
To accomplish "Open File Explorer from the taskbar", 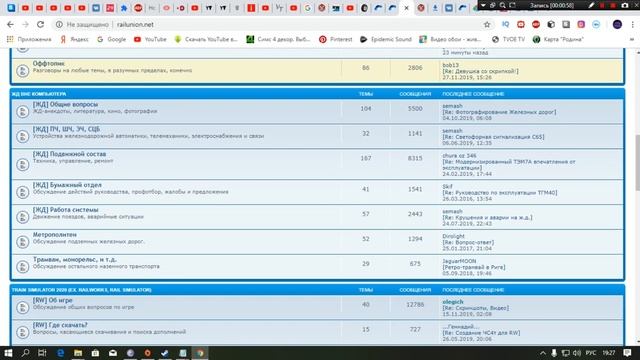I will (x=78, y=353).
